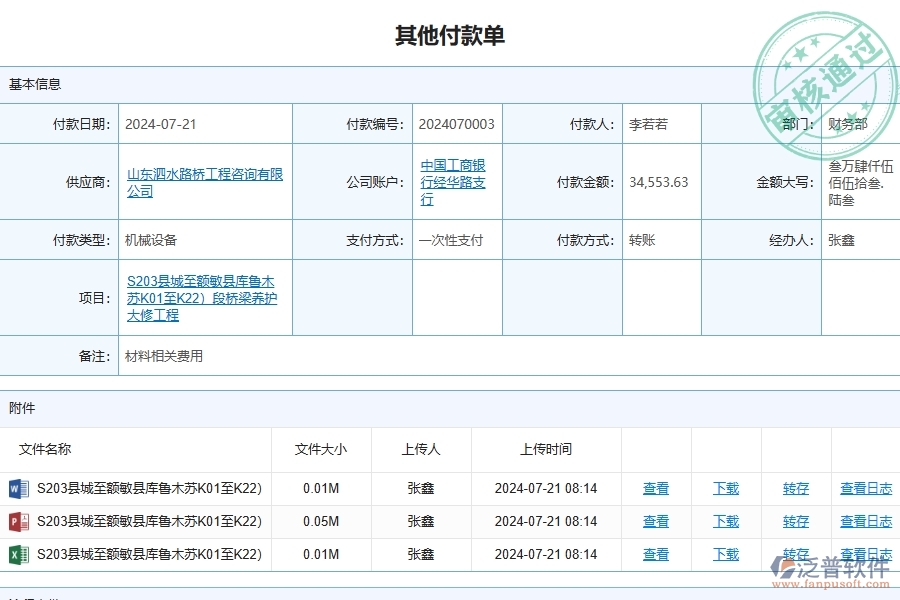900x600 pixels.
Task: Click 查看 on the first attachment row
Action: pos(656,488)
